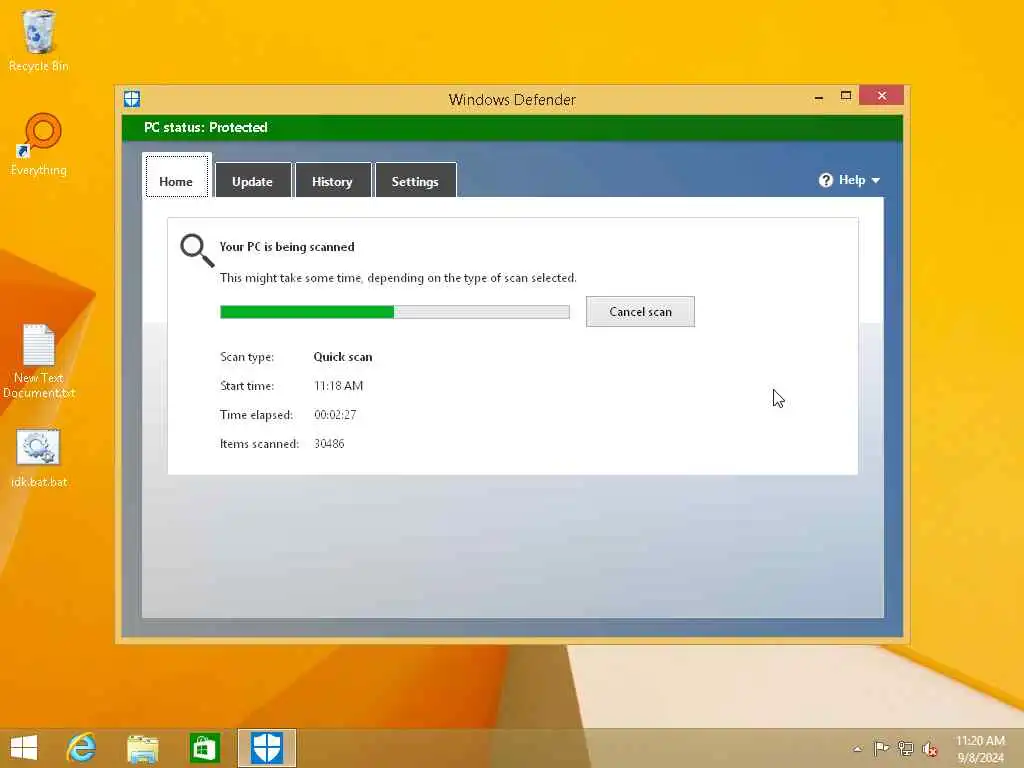Screen dimensions: 1024x768
Task: Launch Internet Explorer from taskbar
Action: (82, 748)
